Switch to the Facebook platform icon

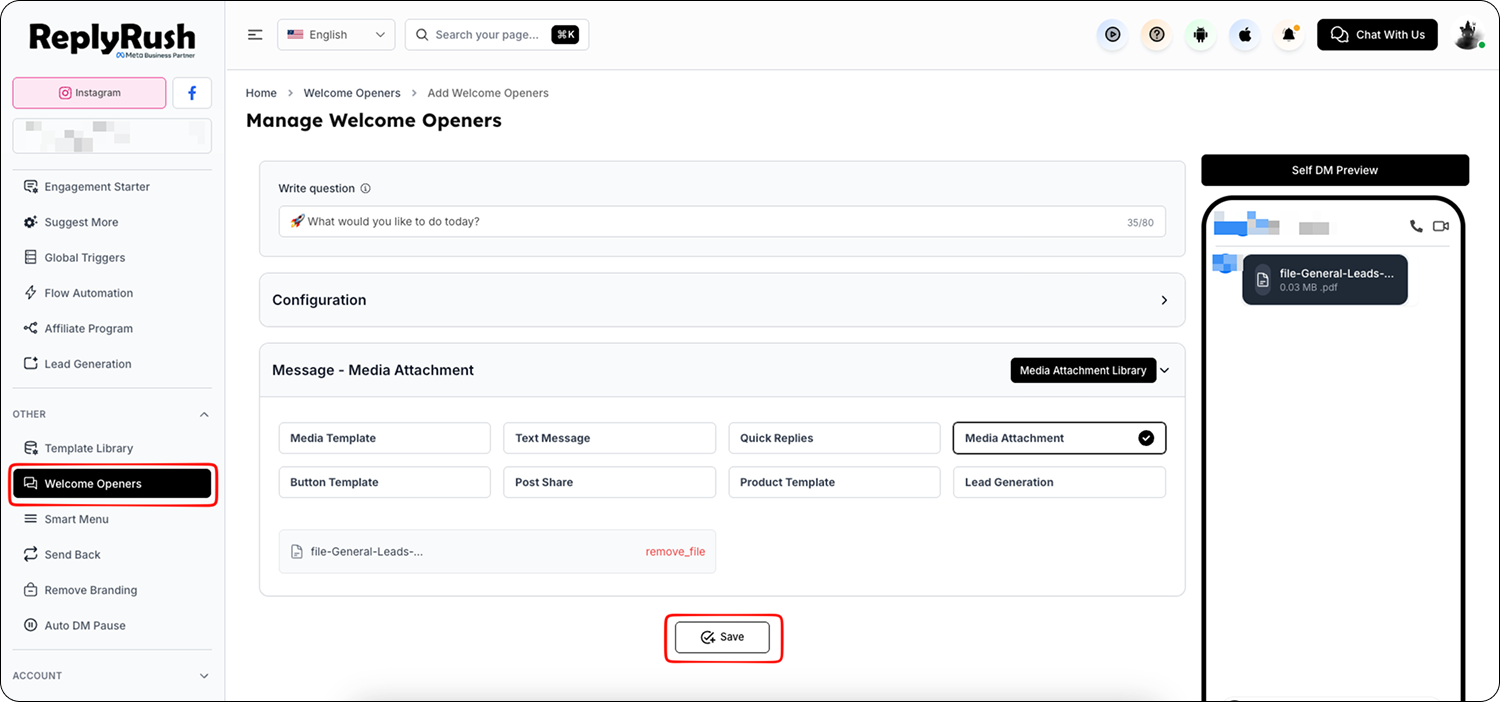point(192,93)
